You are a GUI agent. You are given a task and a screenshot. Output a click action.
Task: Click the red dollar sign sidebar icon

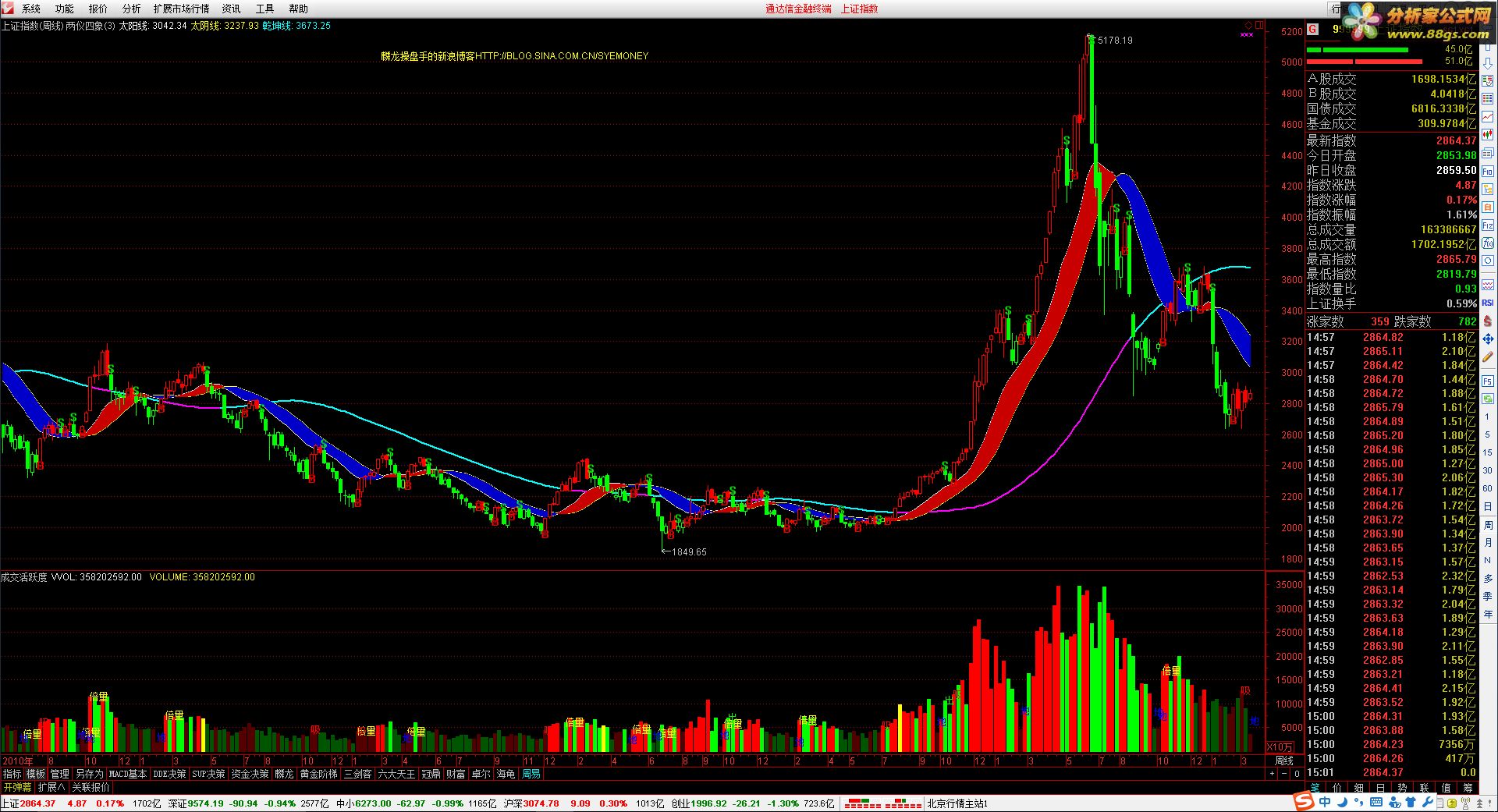pos(1488,320)
